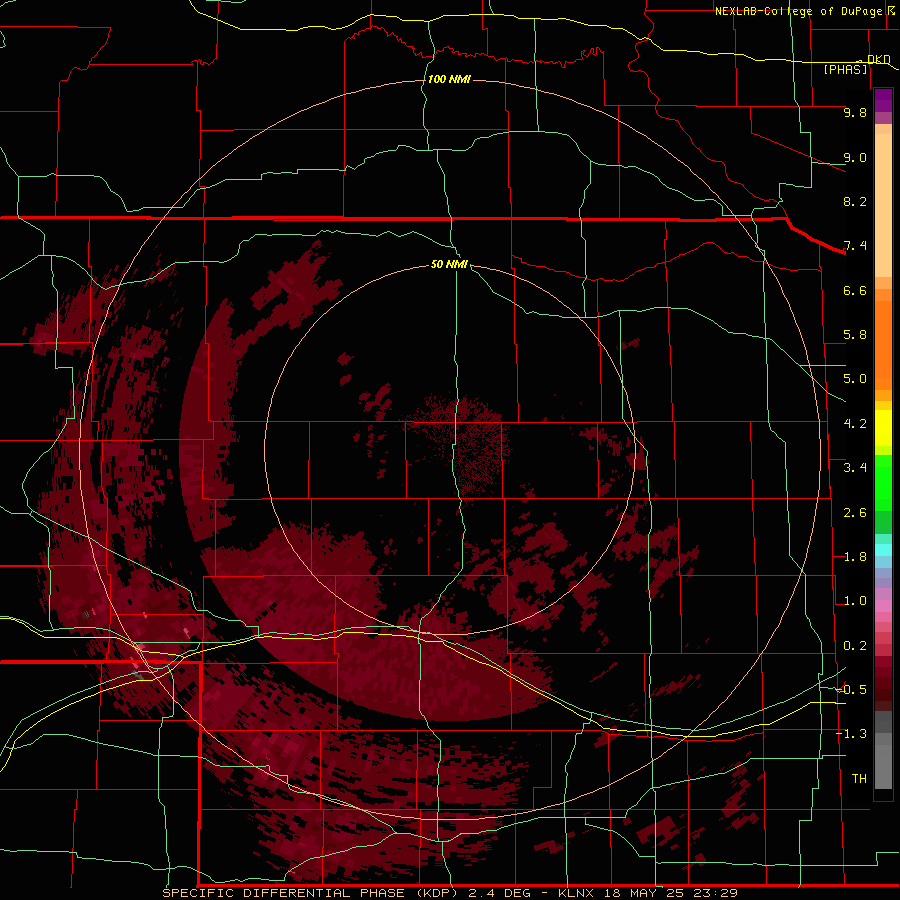Click the 5.8 value on the color scale
The image size is (900, 900).
pyautogui.click(x=855, y=335)
